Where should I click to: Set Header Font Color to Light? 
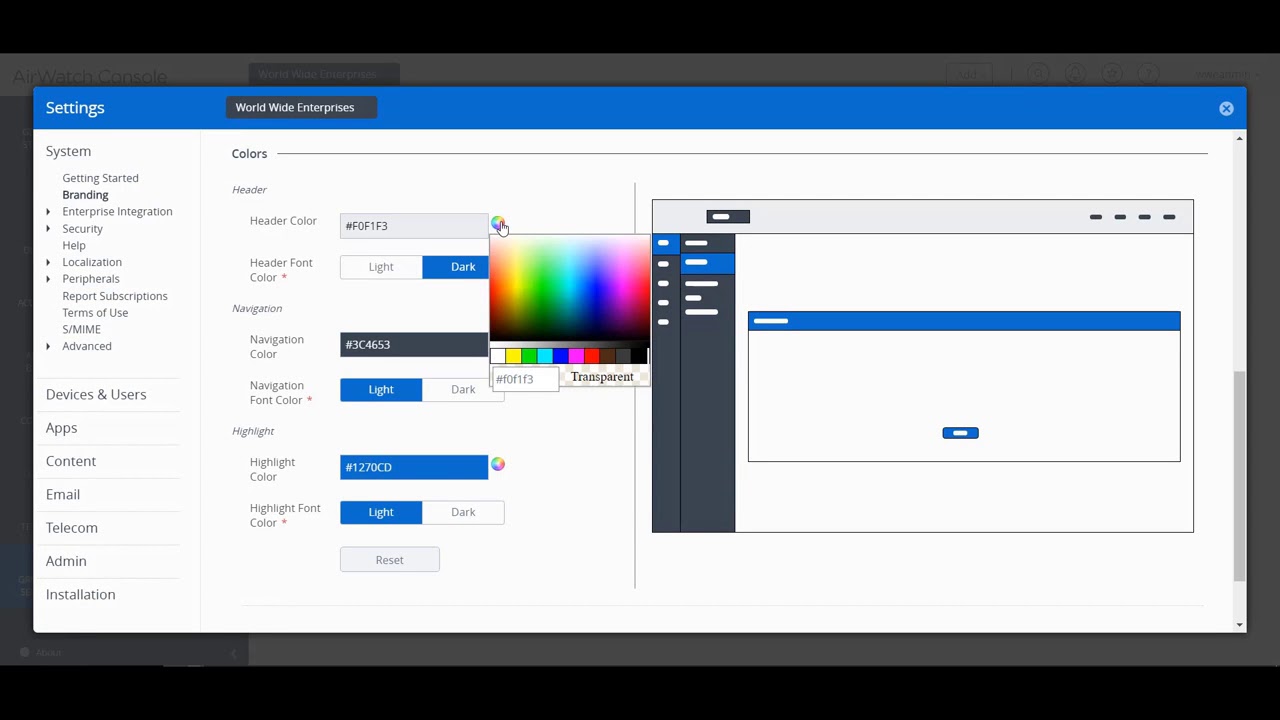point(381,267)
